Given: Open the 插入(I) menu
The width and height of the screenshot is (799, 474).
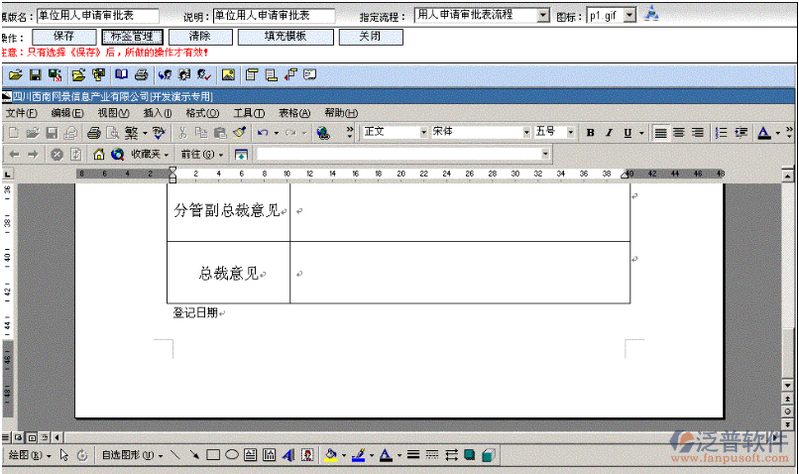Looking at the screenshot, I should [157, 113].
